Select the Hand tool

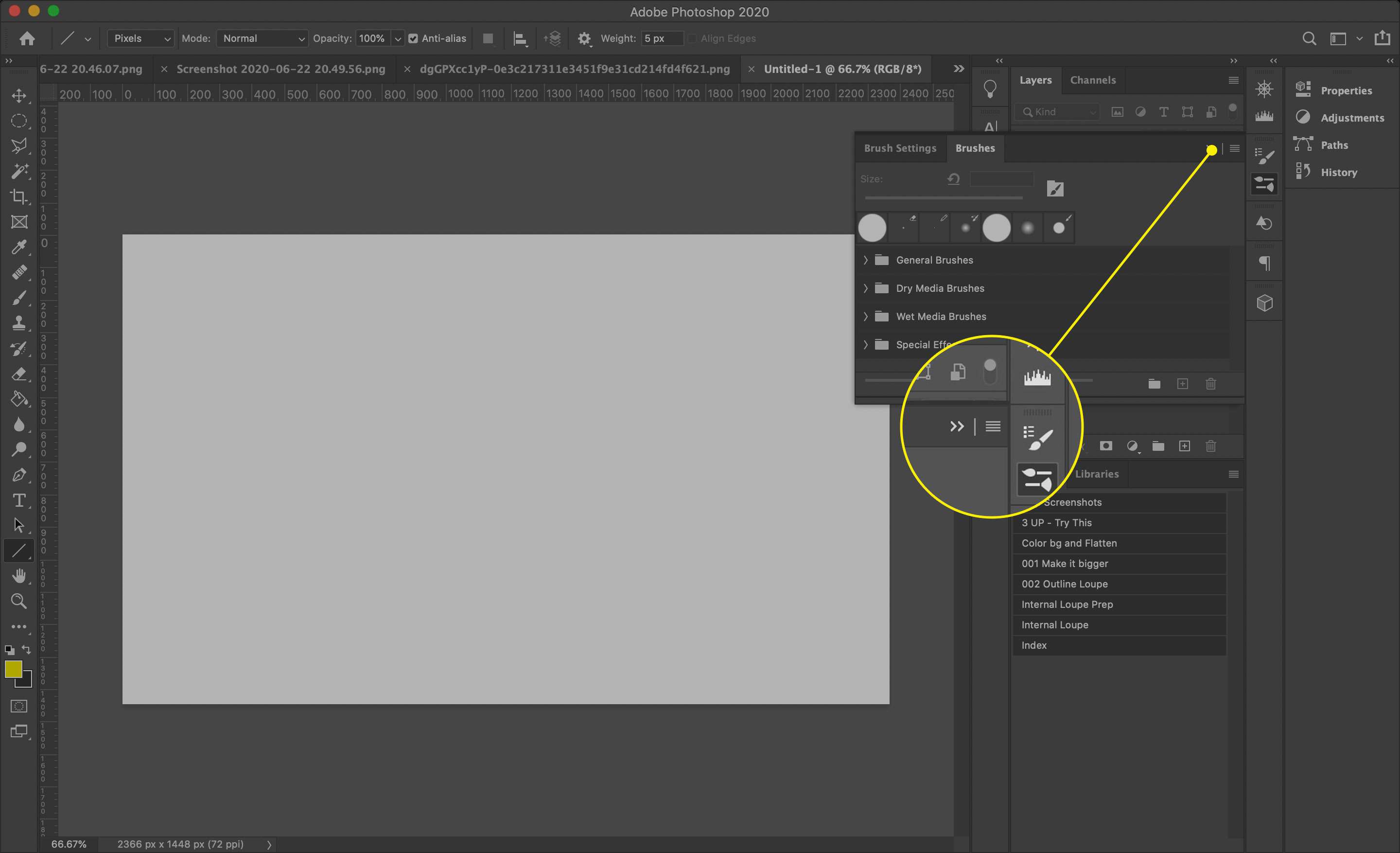coord(19,576)
